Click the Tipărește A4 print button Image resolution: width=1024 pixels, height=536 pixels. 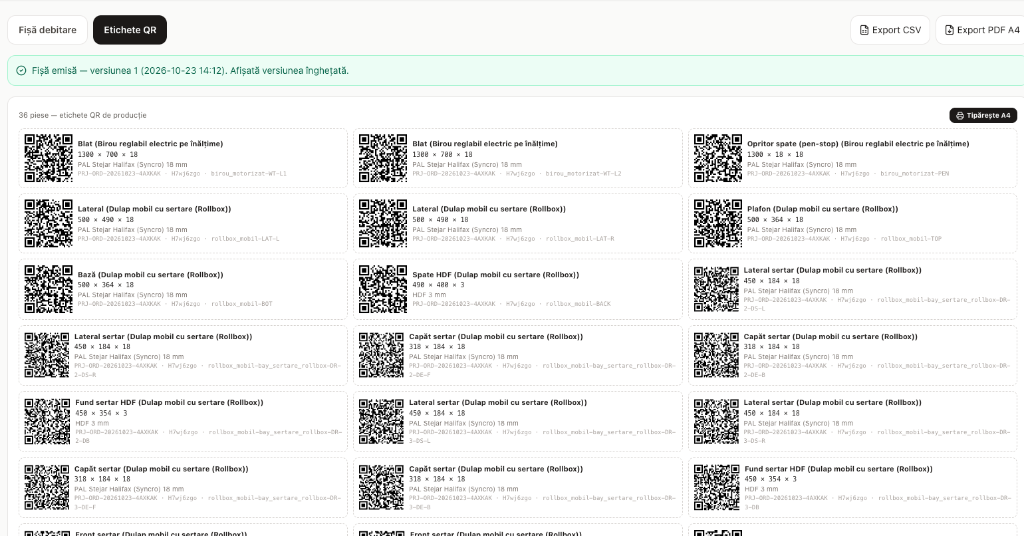pyautogui.click(x=983, y=116)
